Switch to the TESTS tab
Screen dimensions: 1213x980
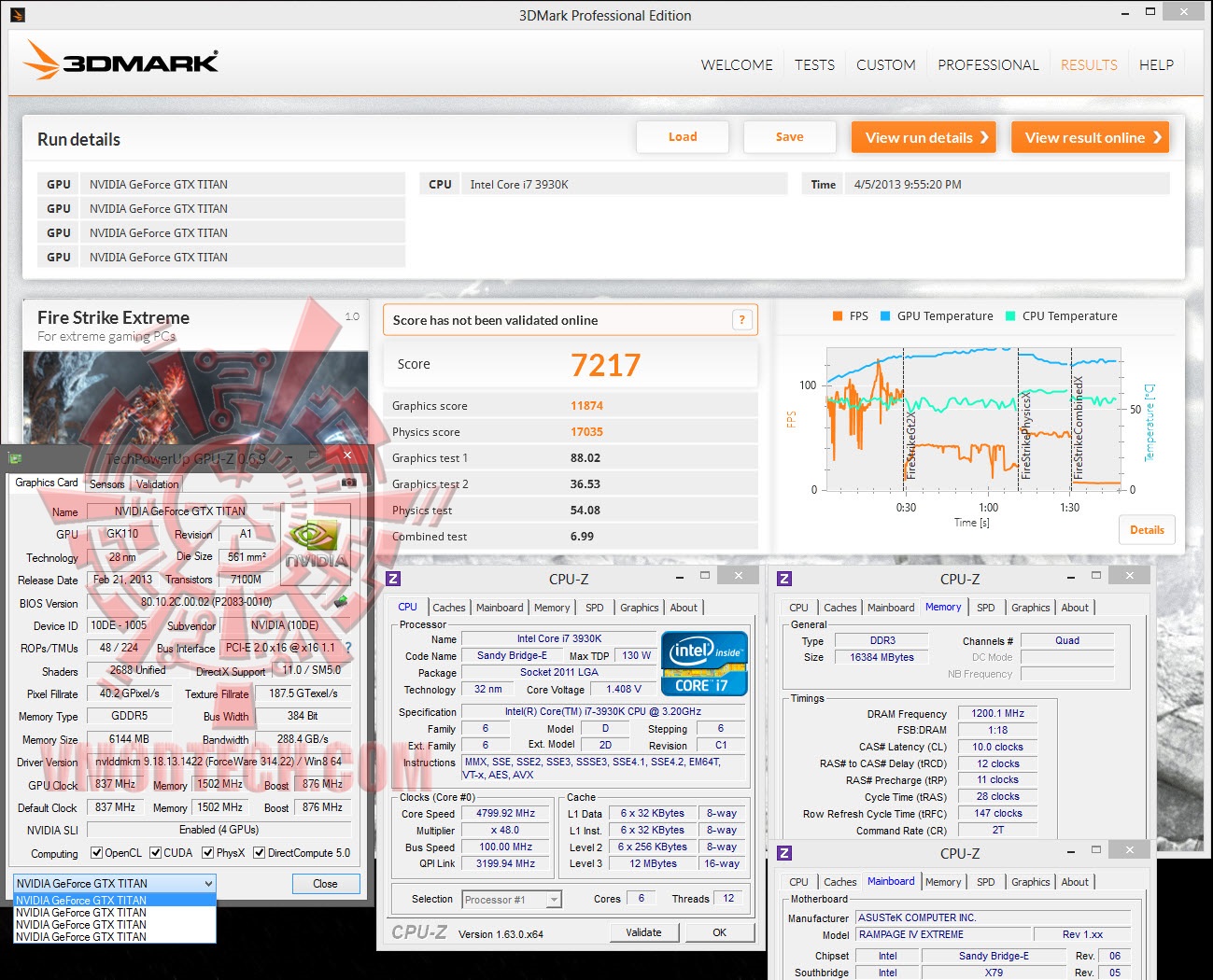tap(814, 65)
